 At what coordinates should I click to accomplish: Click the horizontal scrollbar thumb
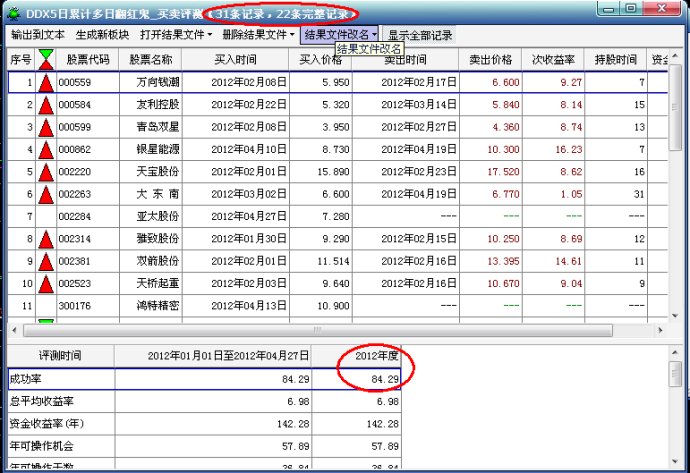(318, 330)
